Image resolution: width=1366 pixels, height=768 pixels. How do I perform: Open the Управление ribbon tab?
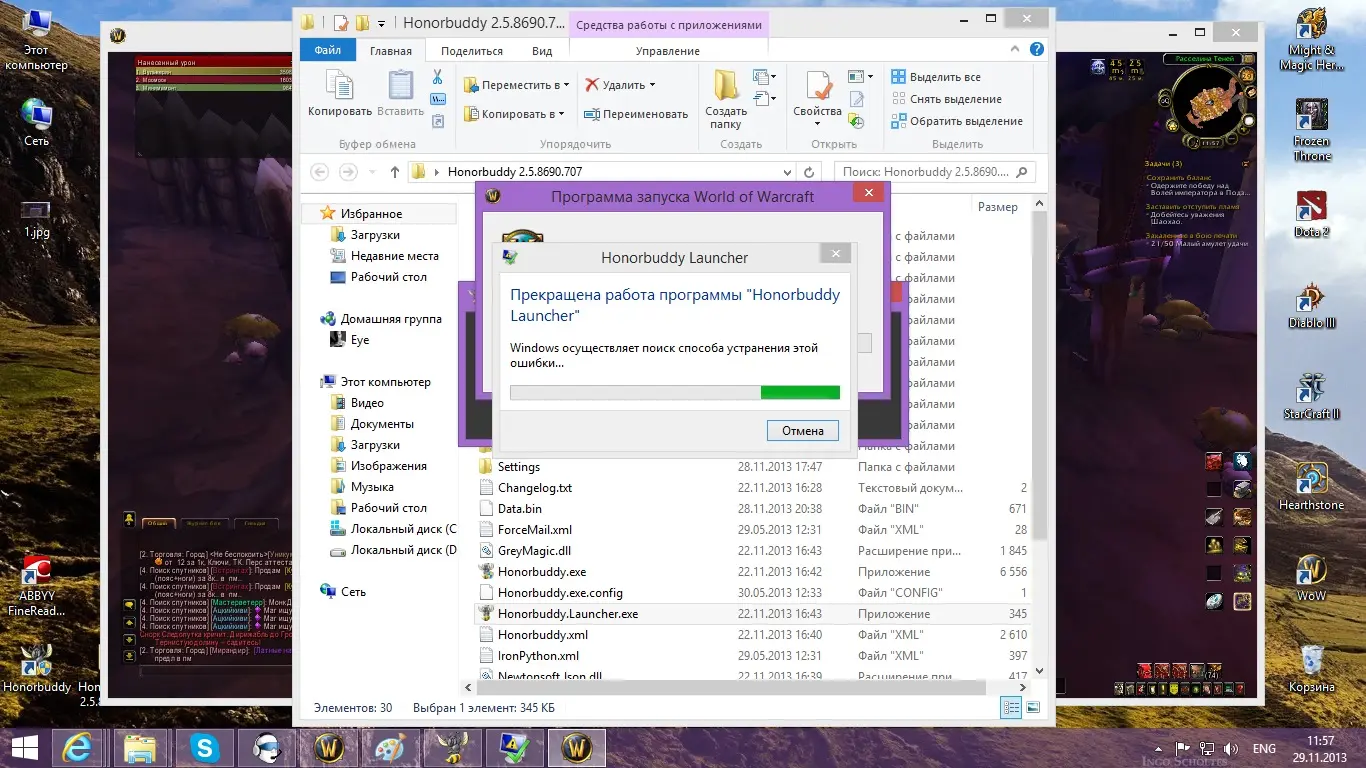(x=668, y=51)
